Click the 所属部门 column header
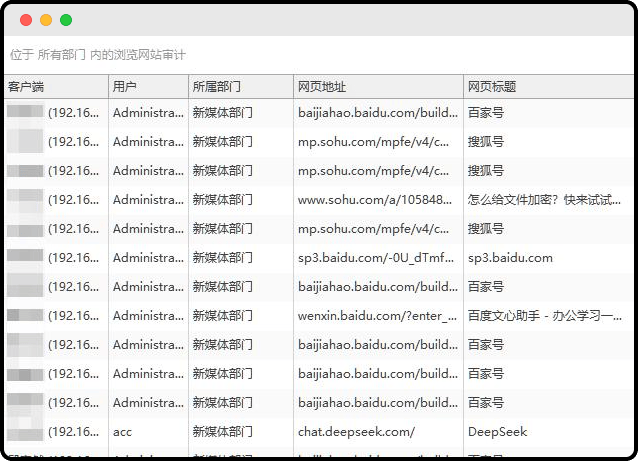 [241, 86]
